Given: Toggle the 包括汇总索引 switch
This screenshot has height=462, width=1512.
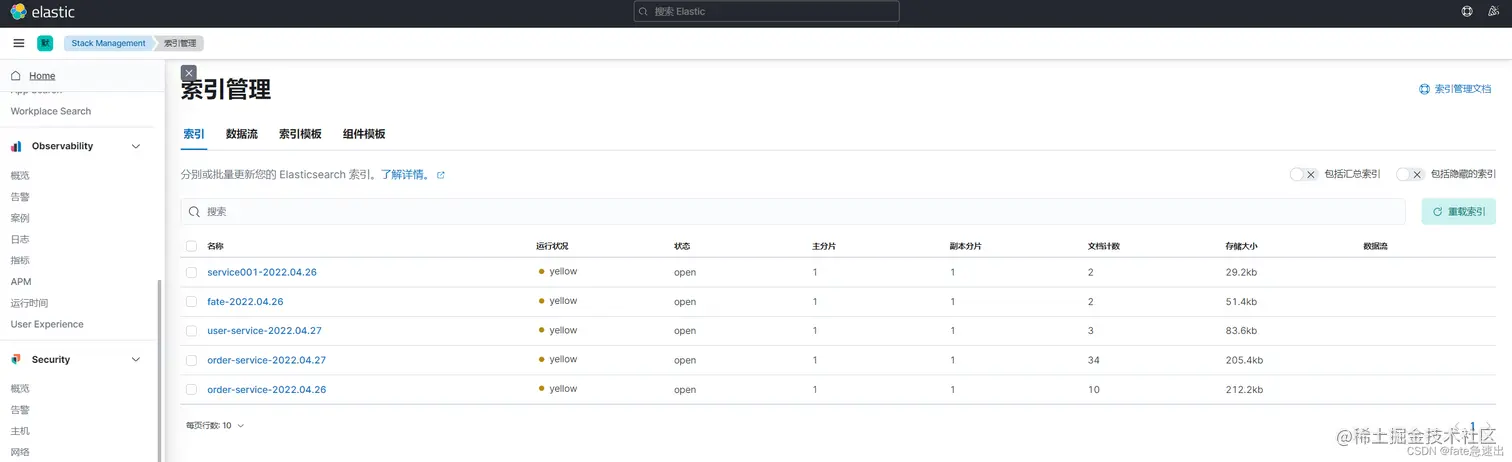Looking at the screenshot, I should tap(1303, 174).
